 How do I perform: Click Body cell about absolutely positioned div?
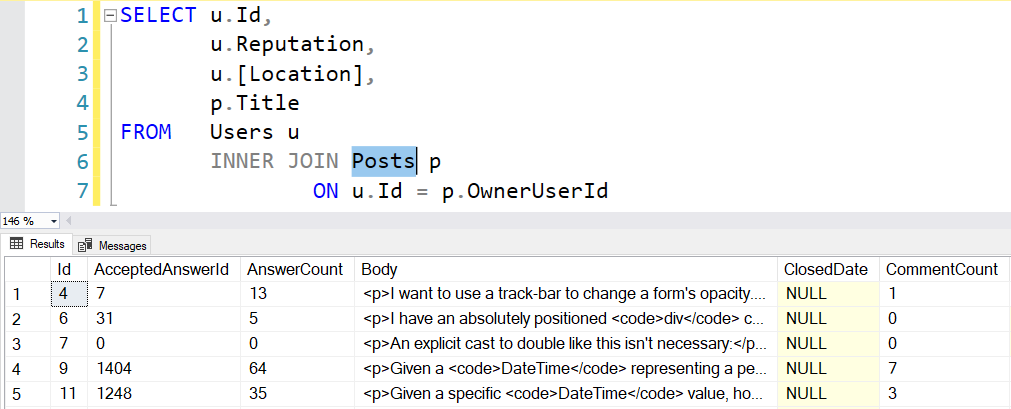click(565, 319)
